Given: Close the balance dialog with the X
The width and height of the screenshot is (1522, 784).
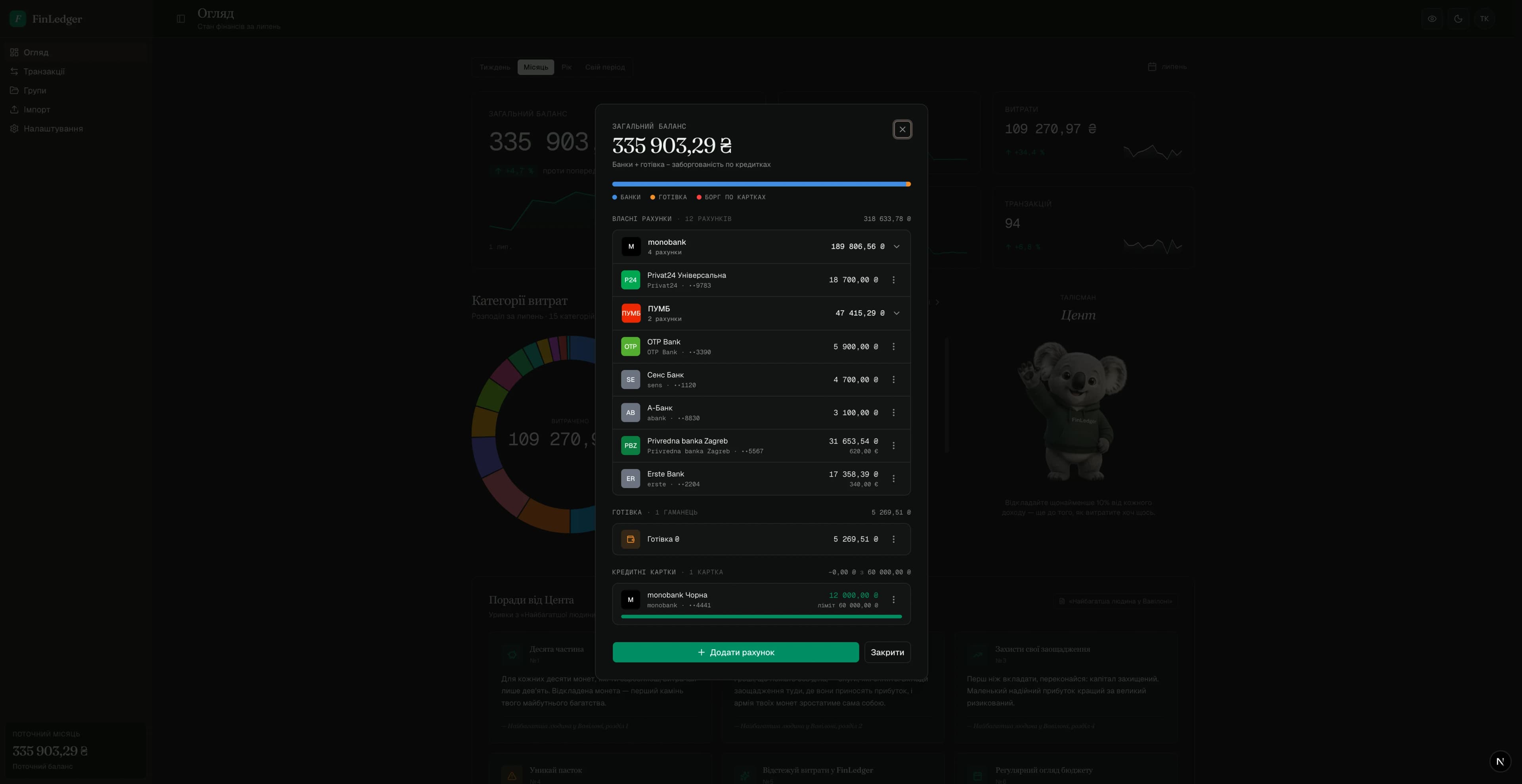Looking at the screenshot, I should [902, 129].
